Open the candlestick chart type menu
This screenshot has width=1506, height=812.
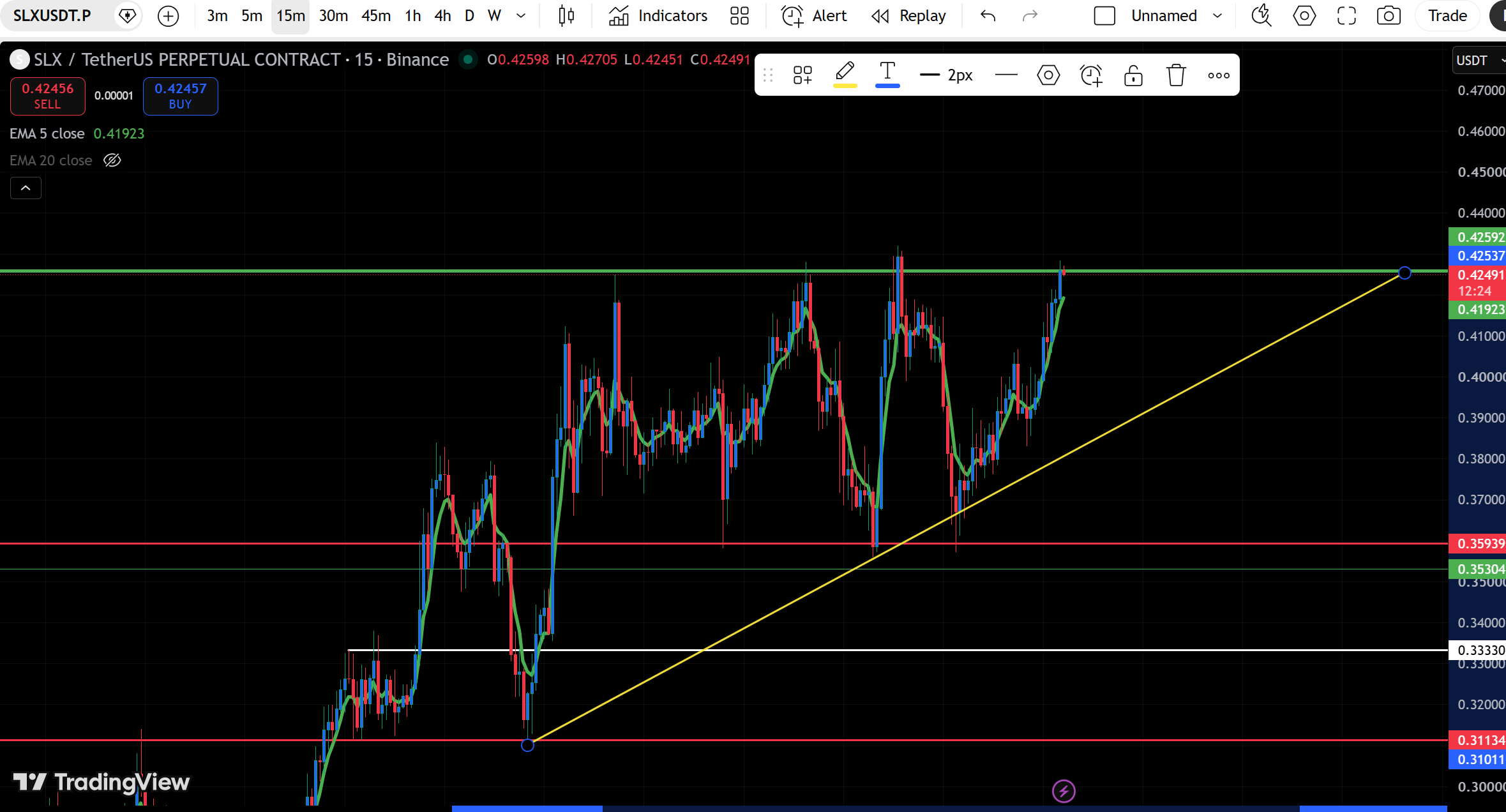566,16
